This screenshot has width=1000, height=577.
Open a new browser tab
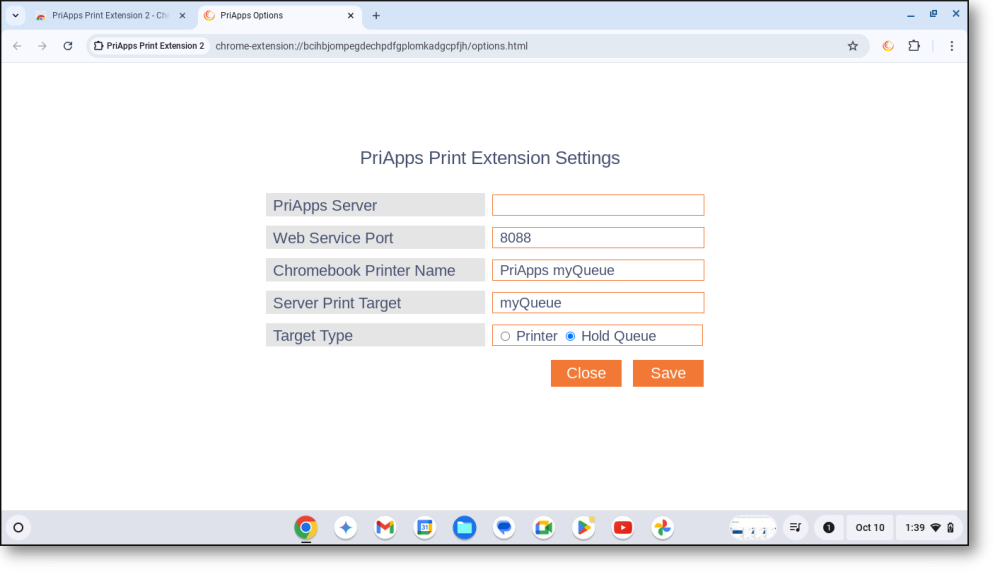tap(376, 16)
